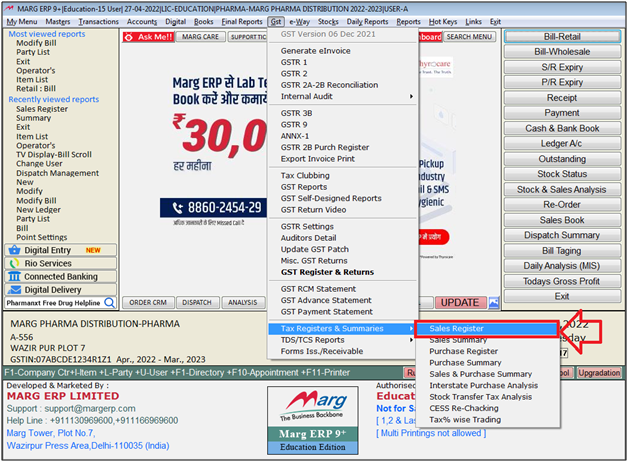The width and height of the screenshot is (629, 462).
Task: Open GST Register & Returns
Action: 327,272
